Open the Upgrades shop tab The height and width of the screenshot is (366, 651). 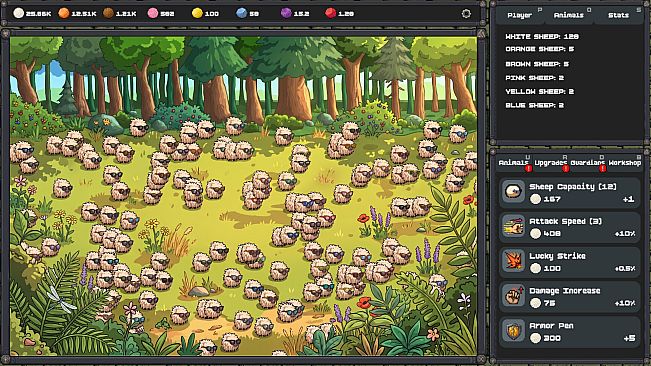pyautogui.click(x=551, y=163)
